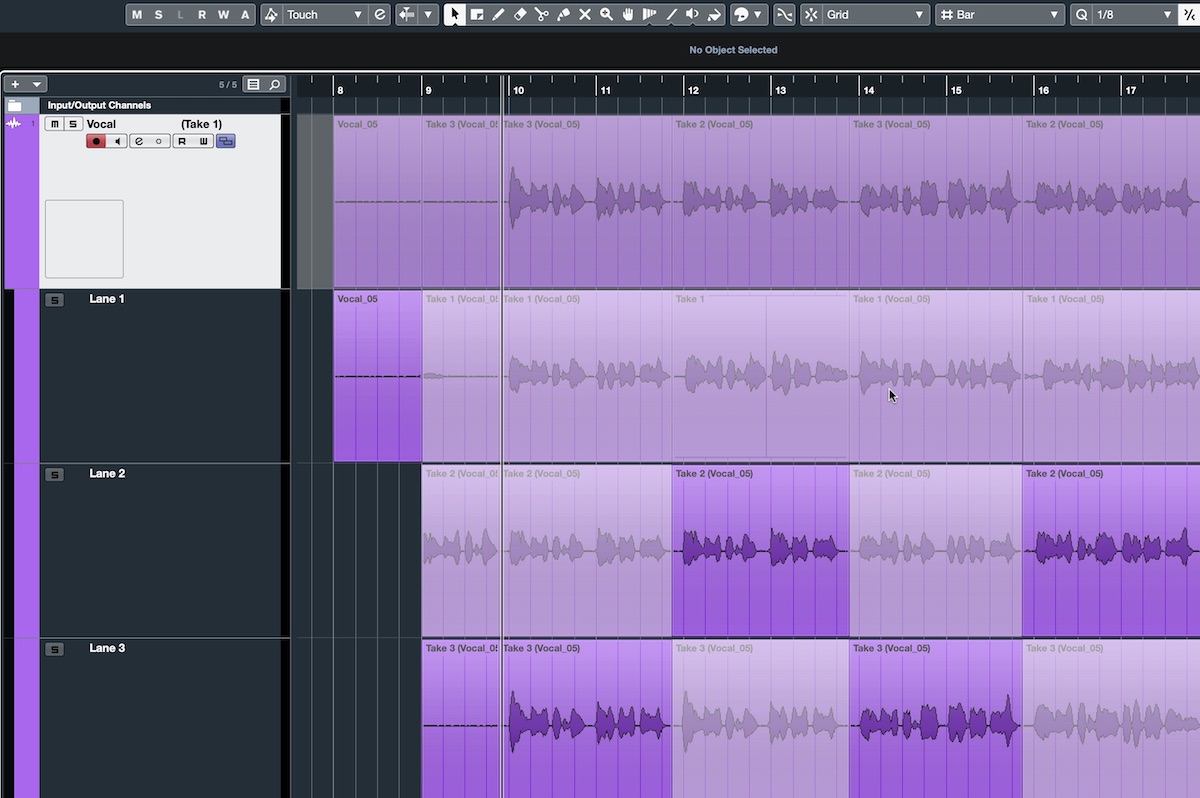The image size is (1200, 798).
Task: Solo the Vocal track
Action: (72, 124)
